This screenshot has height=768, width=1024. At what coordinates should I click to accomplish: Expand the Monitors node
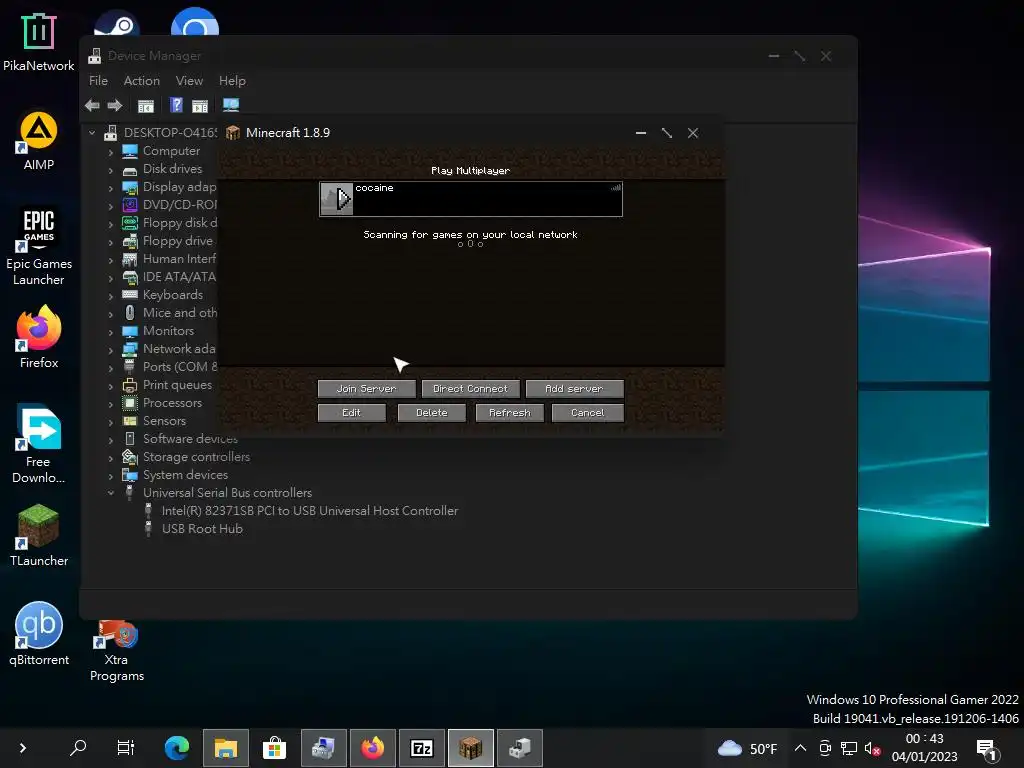pyautogui.click(x=110, y=332)
